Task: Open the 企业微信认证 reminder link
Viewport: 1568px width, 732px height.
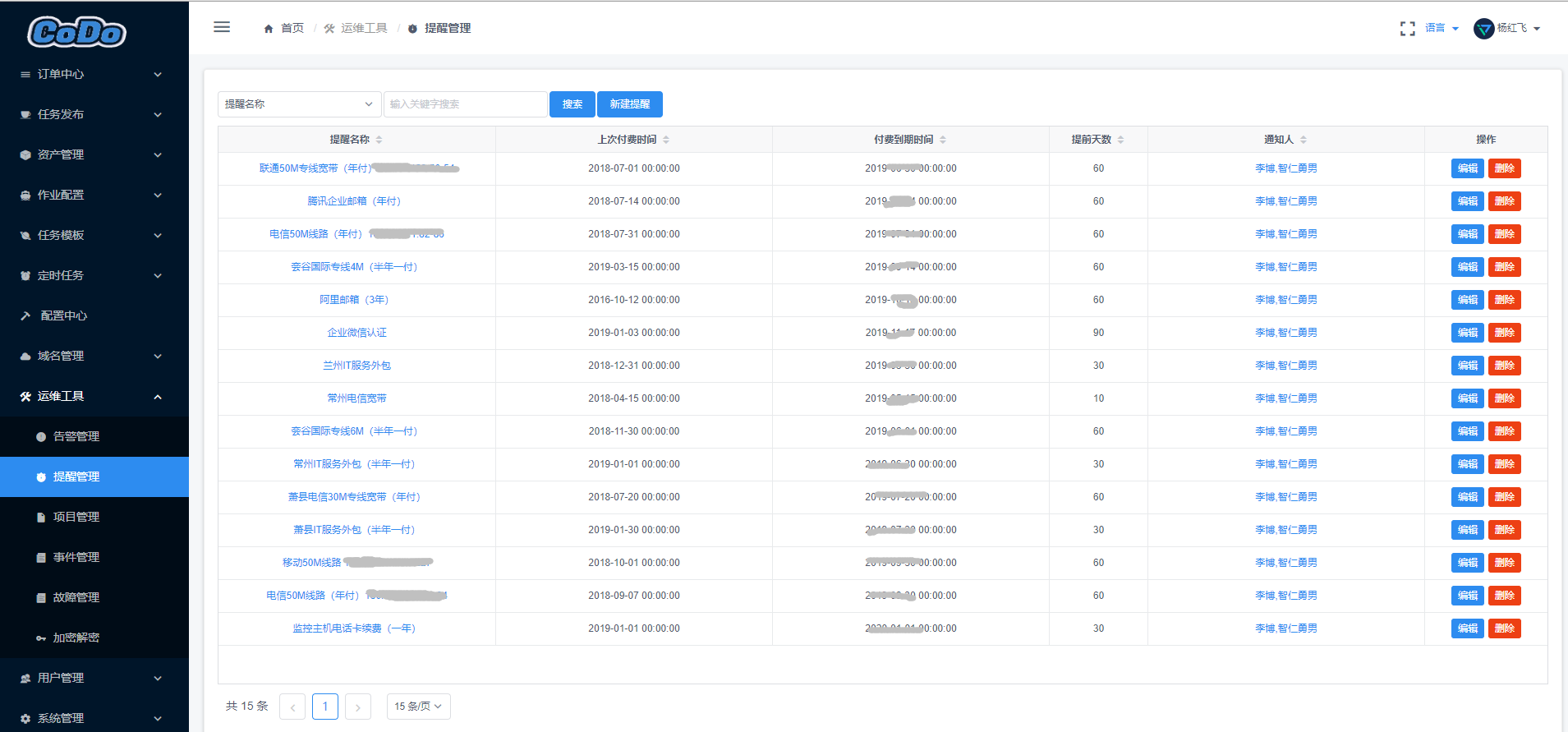Action: 356,333
